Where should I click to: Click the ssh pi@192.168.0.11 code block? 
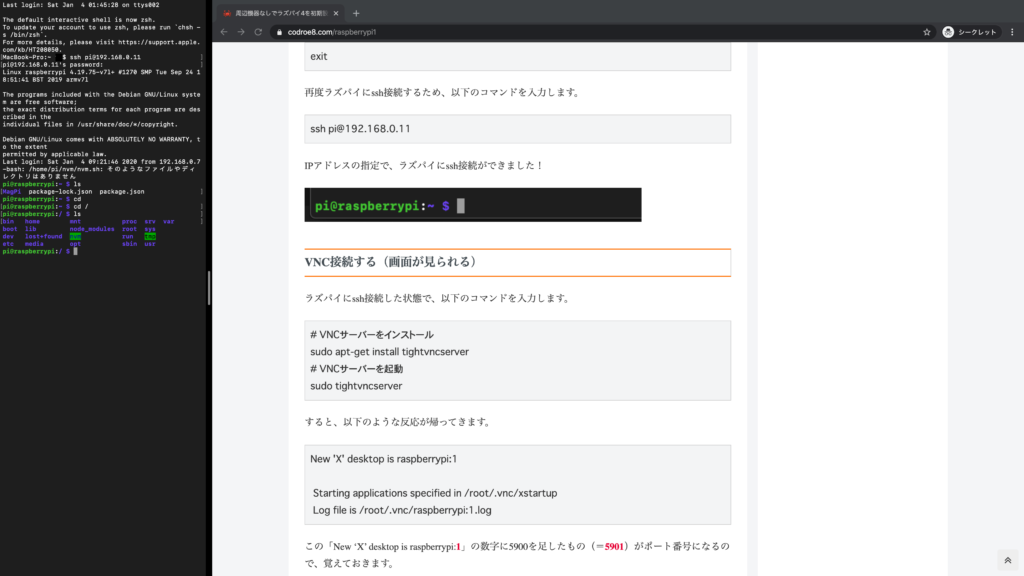click(517, 129)
